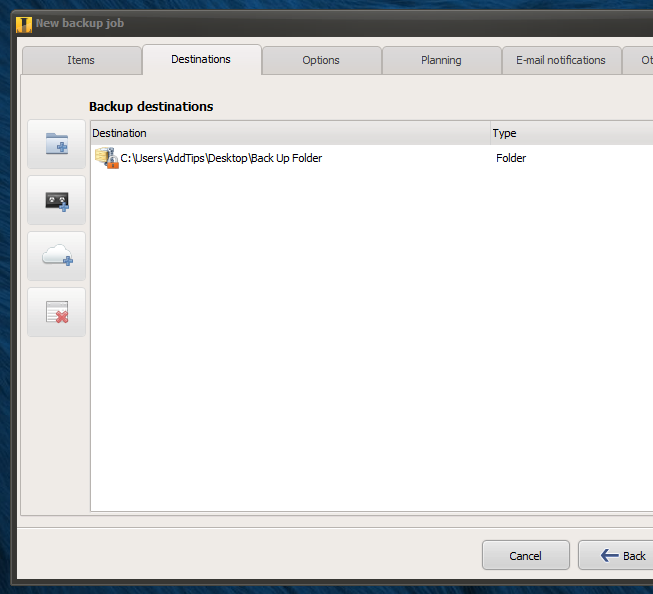653x594 pixels.
Task: Click the add folder destination icon
Action: coord(57,144)
